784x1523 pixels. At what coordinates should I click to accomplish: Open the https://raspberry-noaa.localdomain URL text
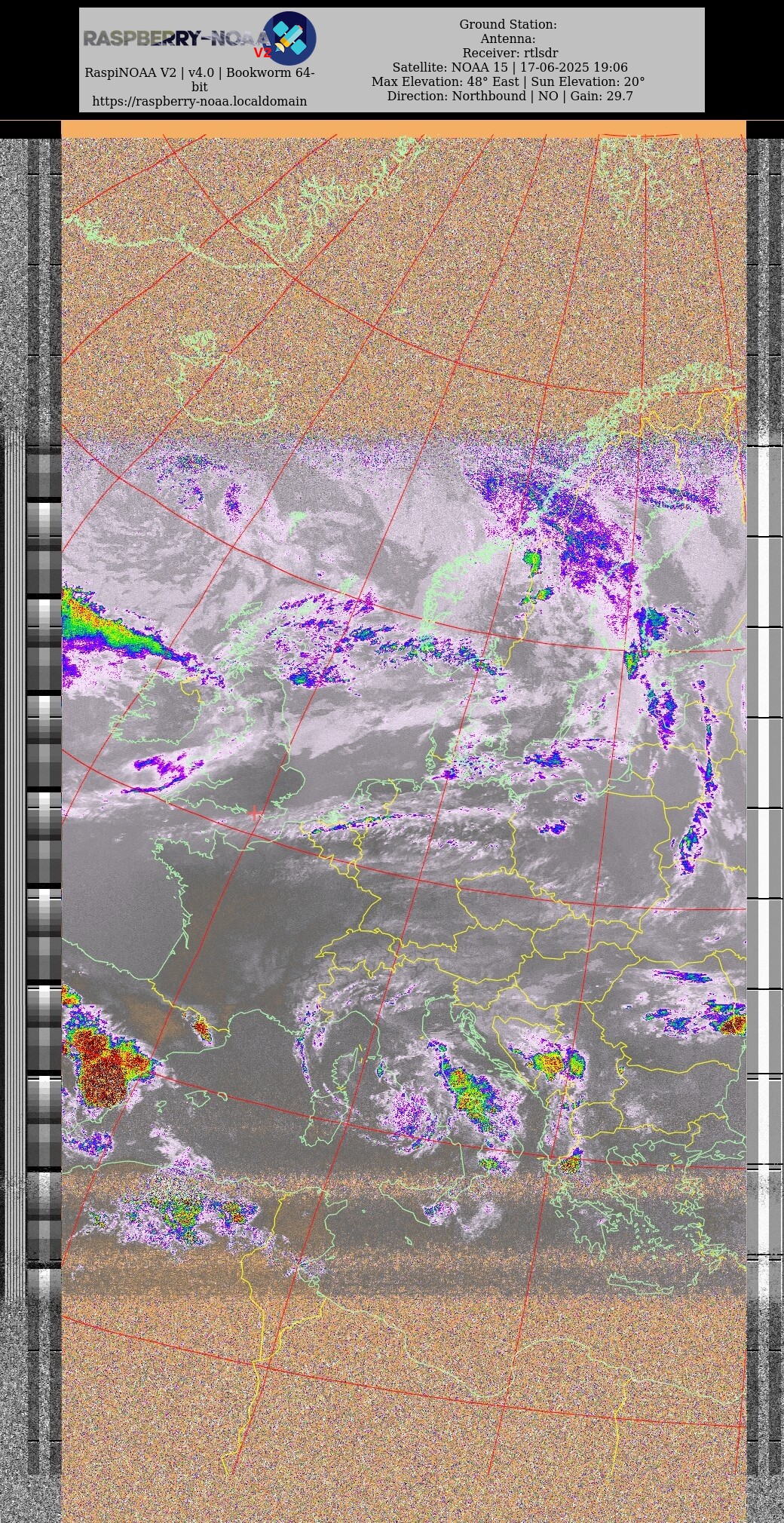(x=200, y=101)
